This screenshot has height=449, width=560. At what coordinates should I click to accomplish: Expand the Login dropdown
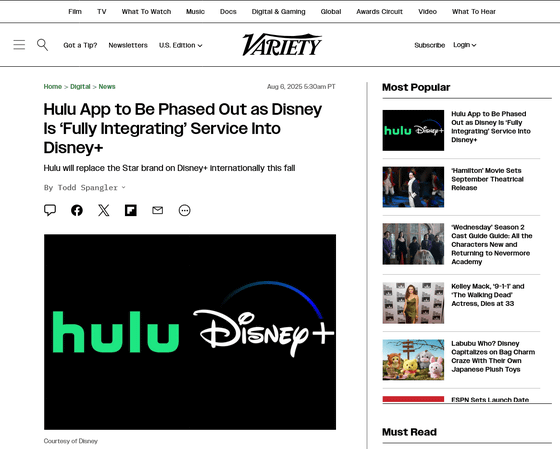pyautogui.click(x=465, y=45)
